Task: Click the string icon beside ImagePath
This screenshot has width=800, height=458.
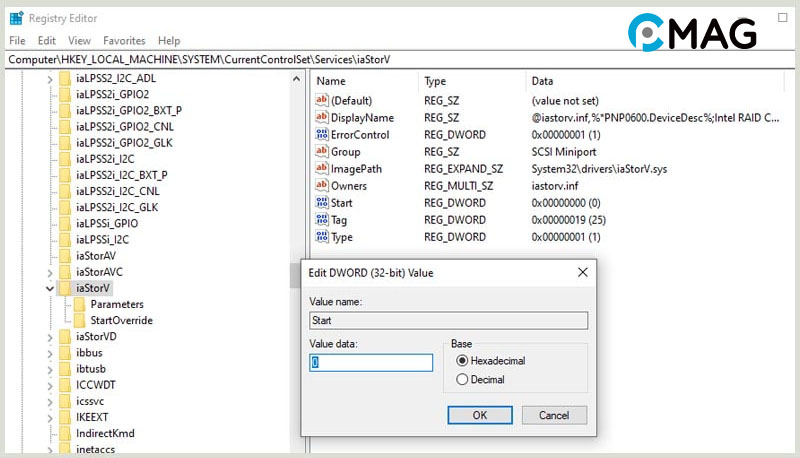Action: pos(322,168)
